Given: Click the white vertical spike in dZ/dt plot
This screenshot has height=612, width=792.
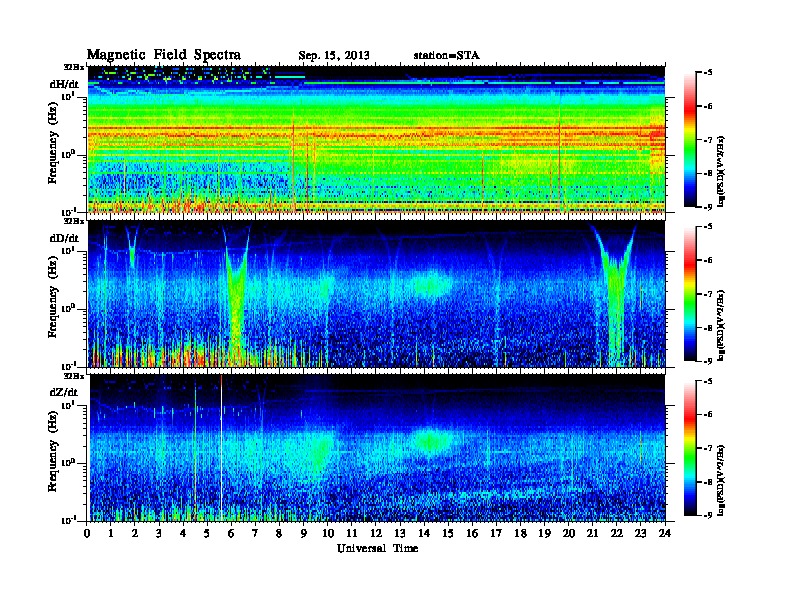Looking at the screenshot, I should pos(221,448).
